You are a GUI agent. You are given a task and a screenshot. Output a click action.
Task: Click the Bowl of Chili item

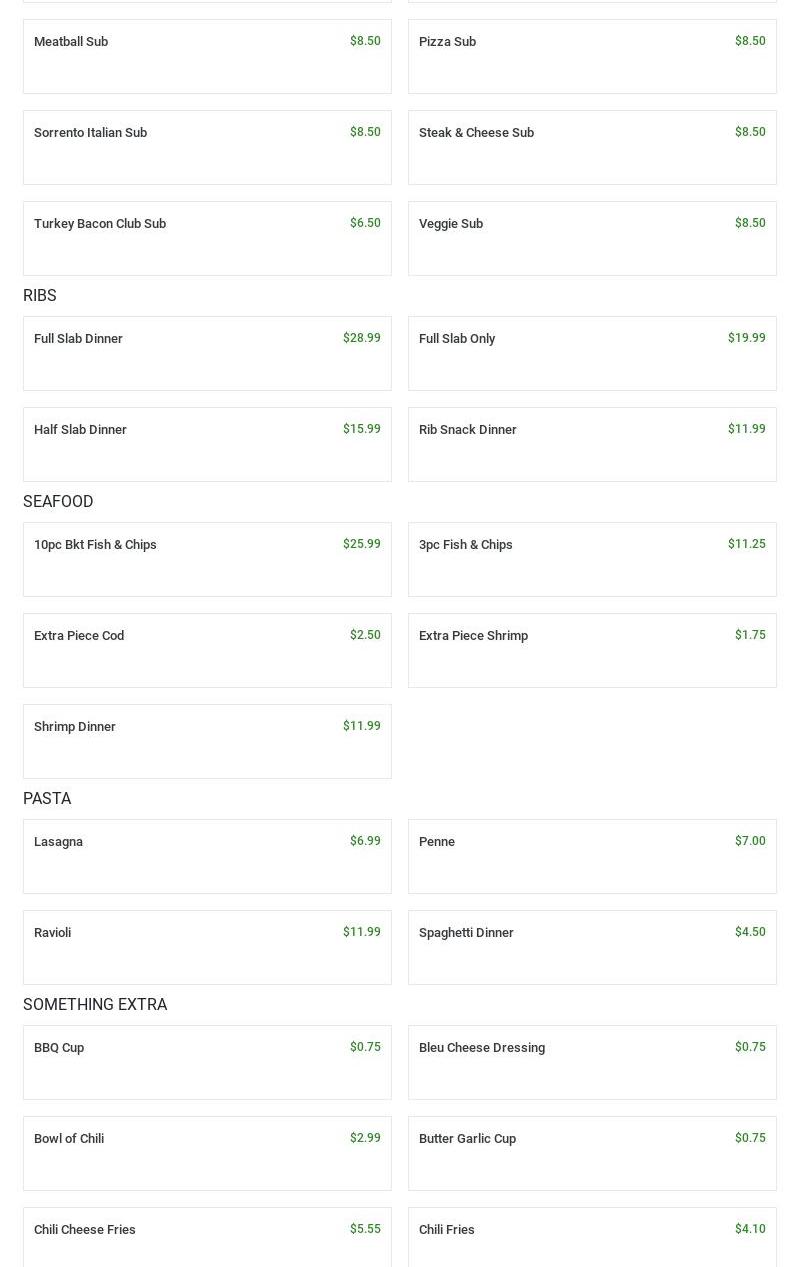click(207, 1153)
